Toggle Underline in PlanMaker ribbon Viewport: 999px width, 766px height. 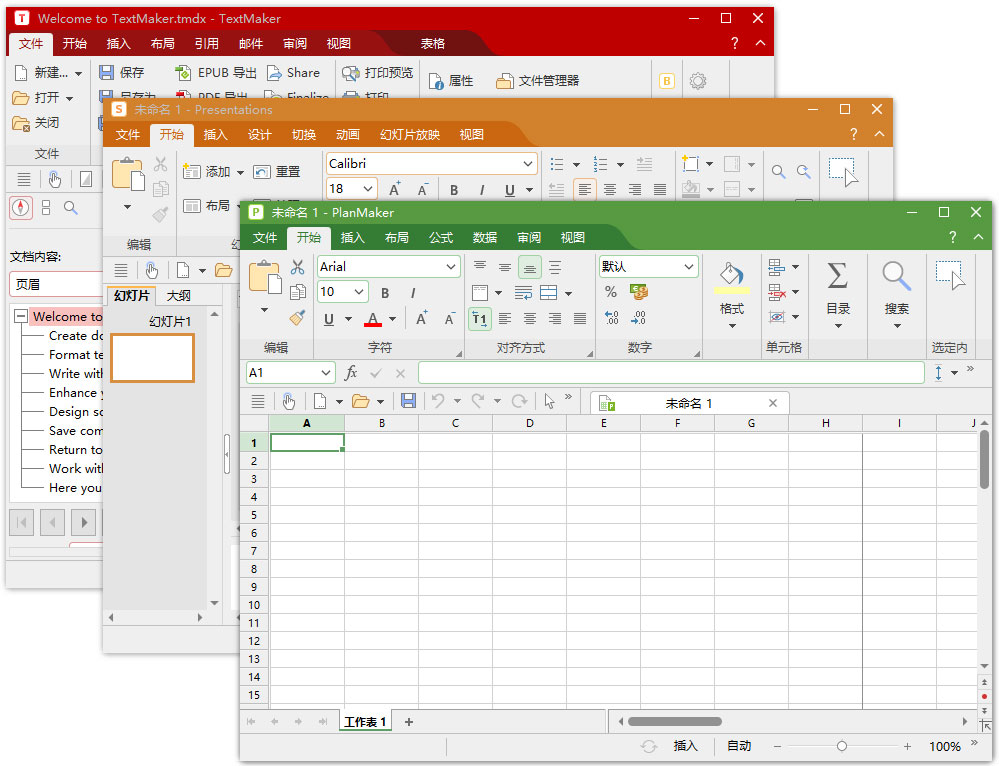329,319
